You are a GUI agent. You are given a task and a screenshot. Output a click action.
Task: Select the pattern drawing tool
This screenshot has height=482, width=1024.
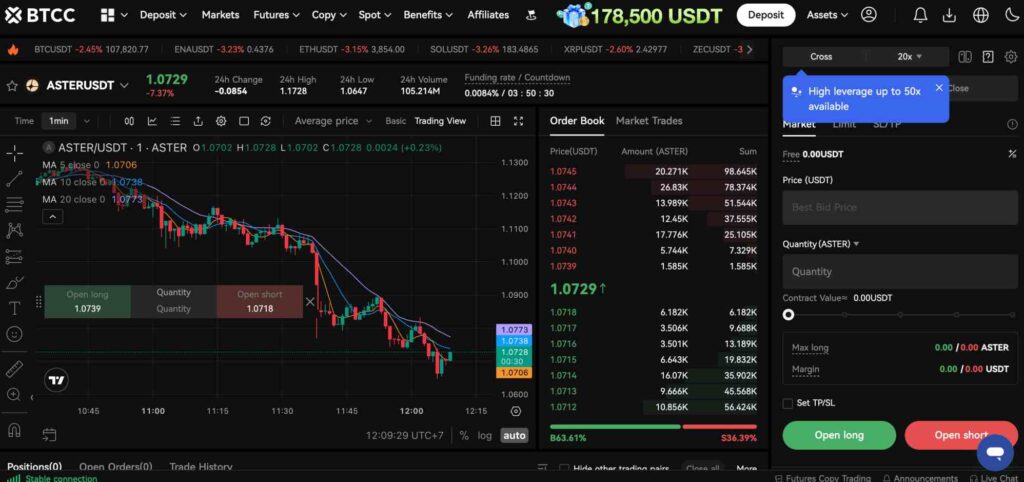[x=14, y=230]
